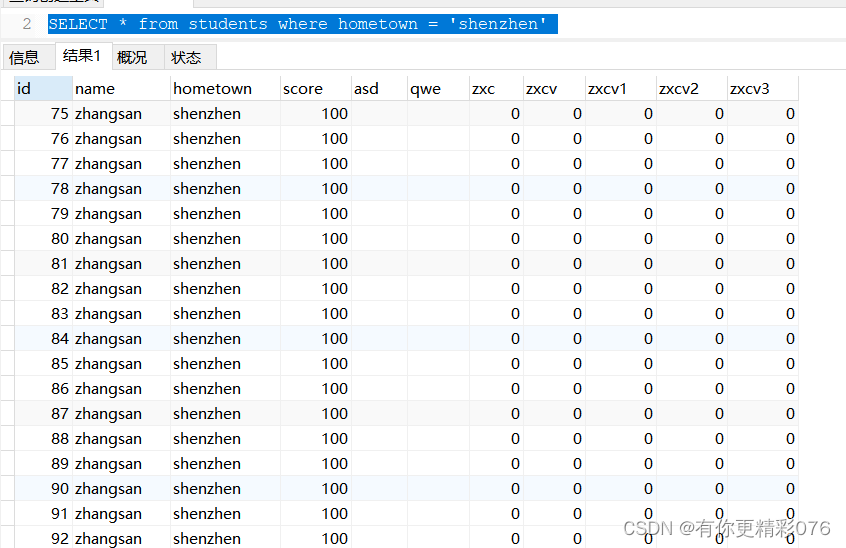Select the cell with id 76
846x548 pixels.
pyautogui.click(x=43, y=139)
